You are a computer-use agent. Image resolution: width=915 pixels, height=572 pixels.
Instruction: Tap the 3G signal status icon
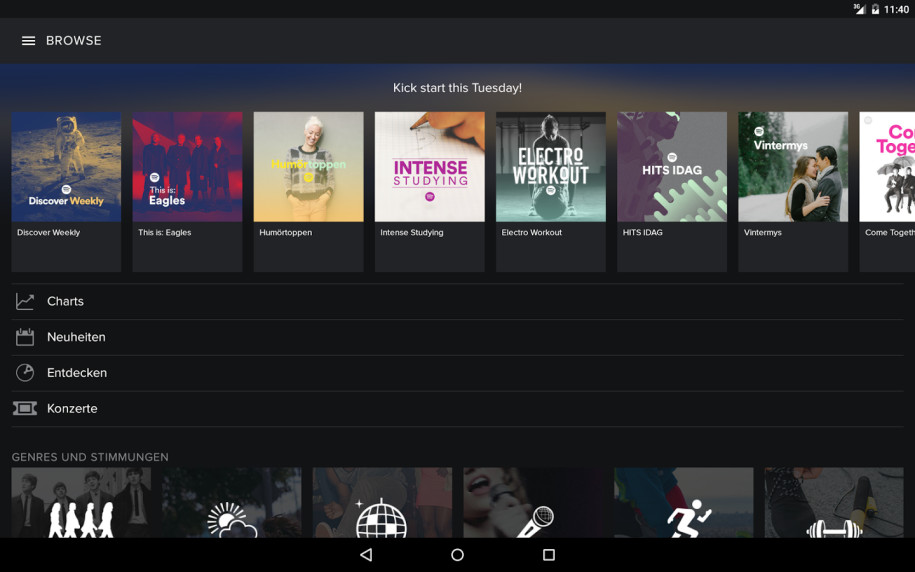tap(859, 9)
